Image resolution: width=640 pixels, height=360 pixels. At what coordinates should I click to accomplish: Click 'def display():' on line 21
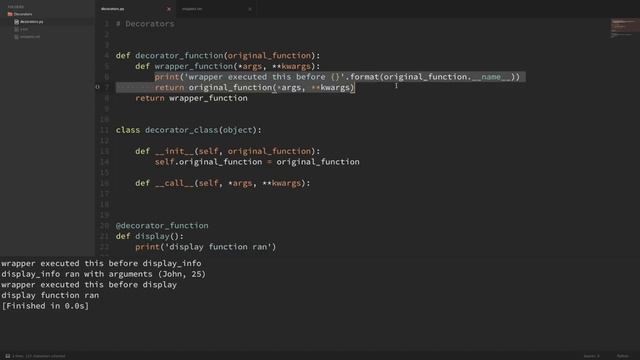click(150, 236)
